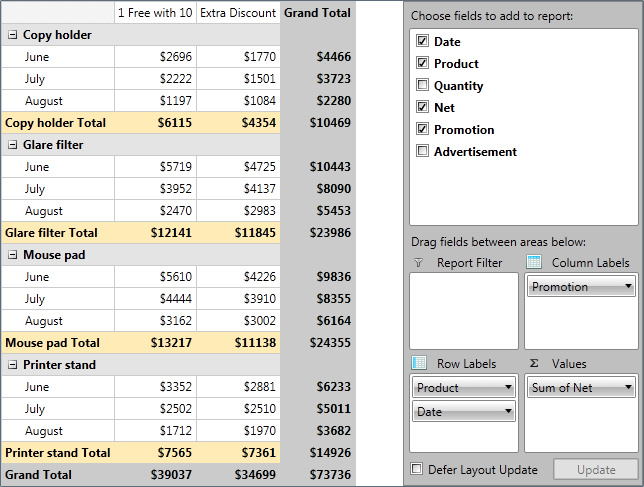Click the $7361 Printer stand total cell
Image resolution: width=644 pixels, height=487 pixels.
tap(238, 453)
